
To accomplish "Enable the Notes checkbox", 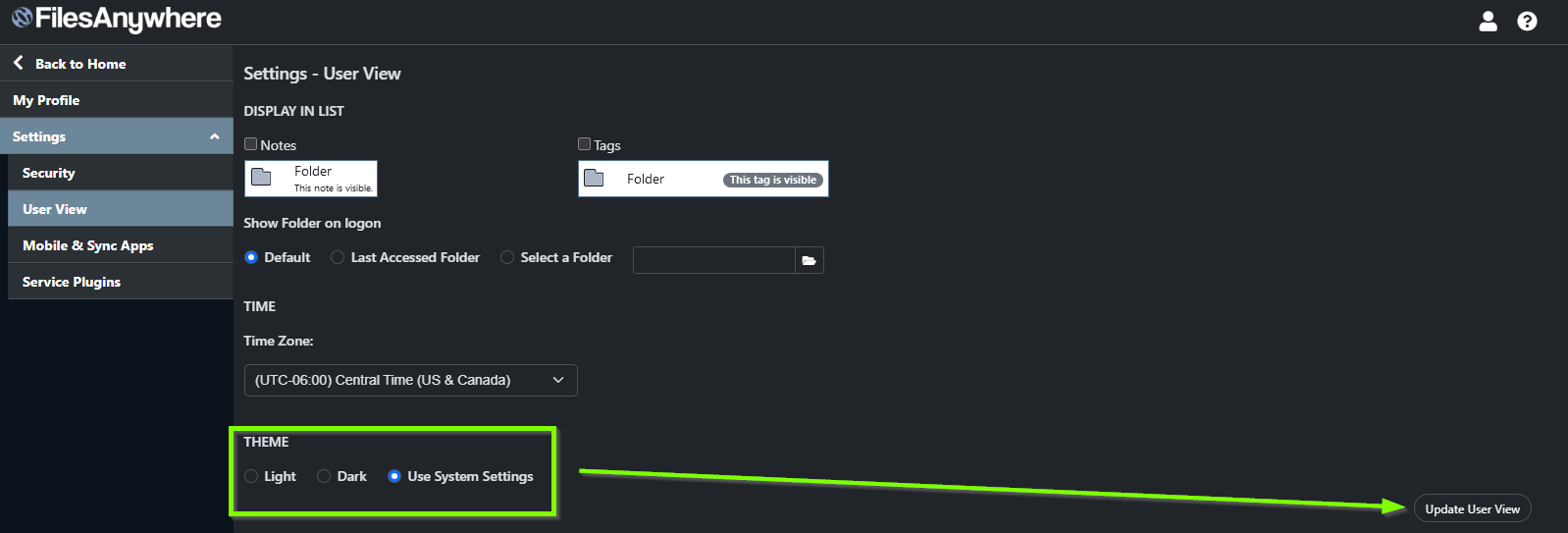I will click(250, 144).
